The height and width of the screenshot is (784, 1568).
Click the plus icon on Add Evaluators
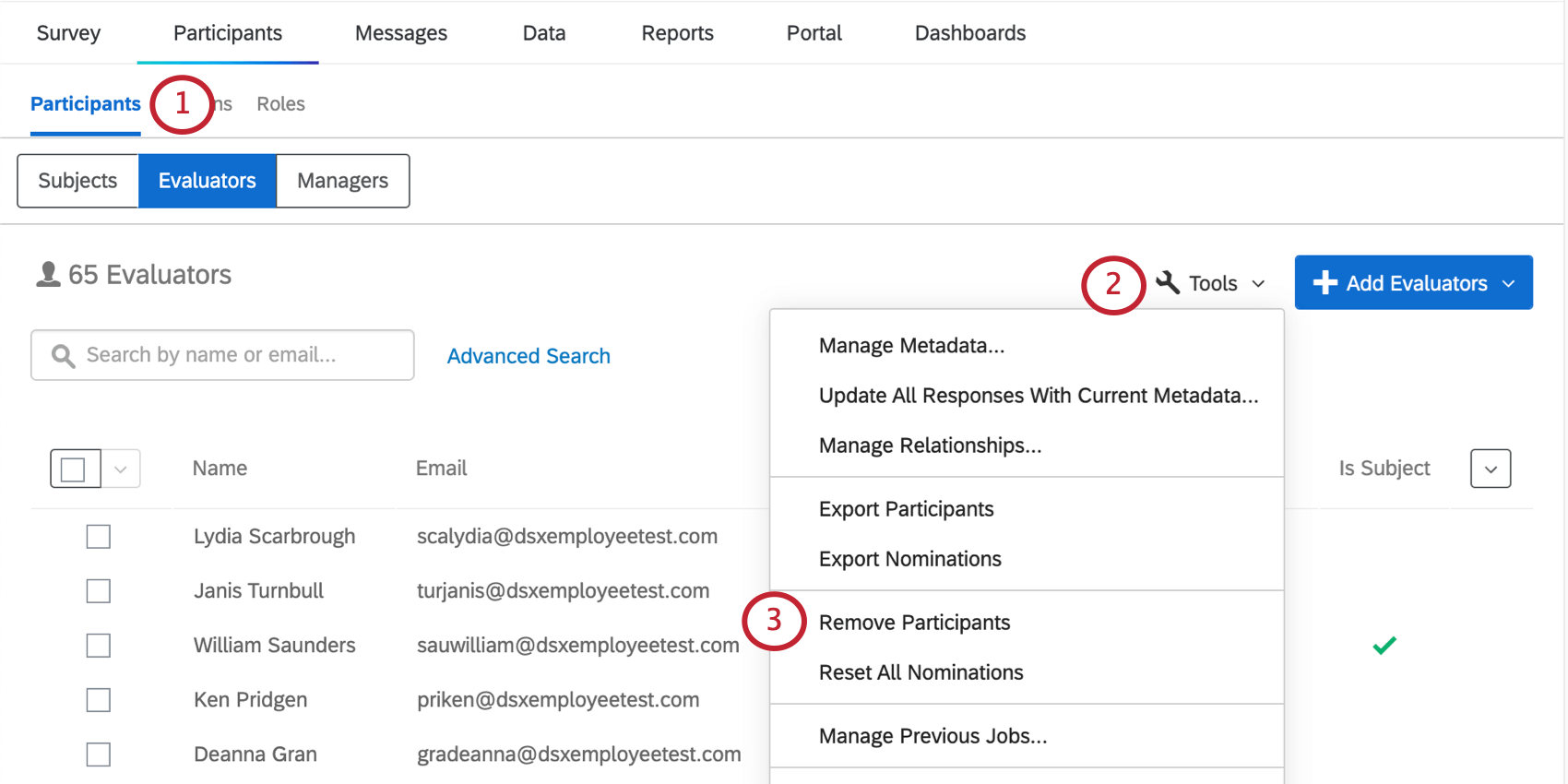coord(1324,282)
